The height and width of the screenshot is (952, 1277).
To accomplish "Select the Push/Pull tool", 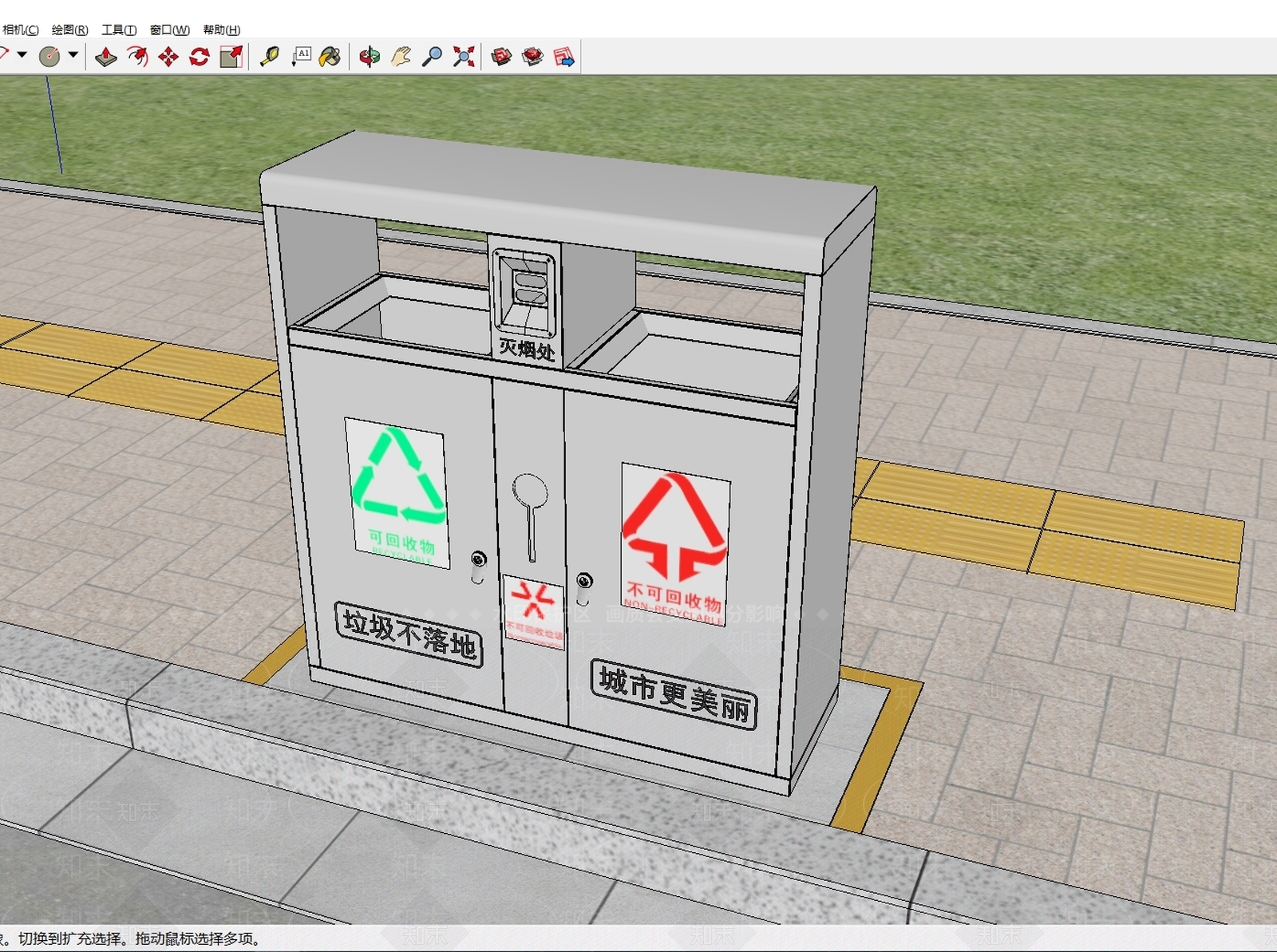I will [x=106, y=57].
